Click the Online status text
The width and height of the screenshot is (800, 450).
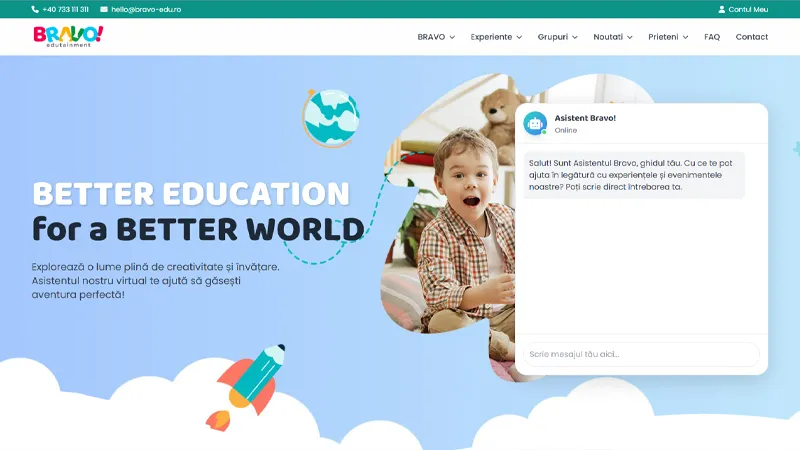(566, 130)
